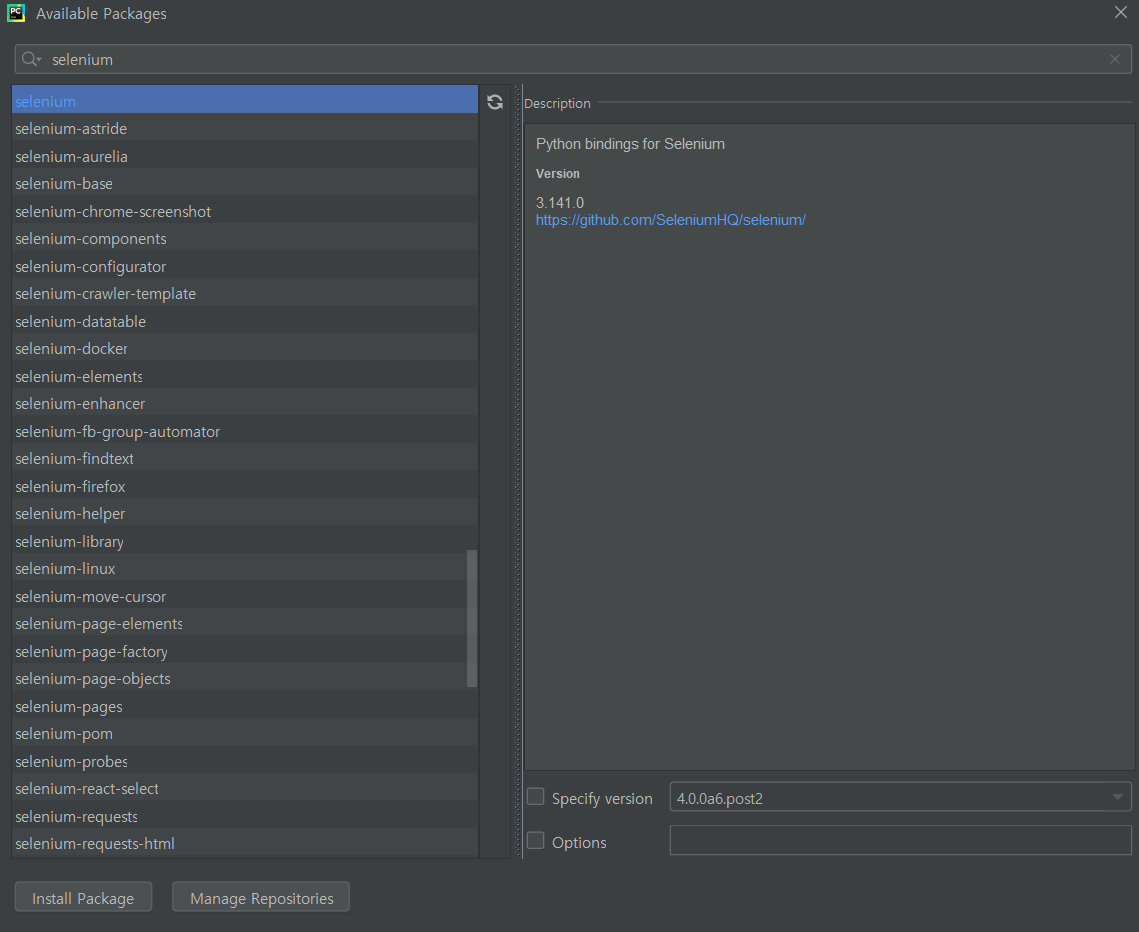1139x932 pixels.
Task: Open the version dropdown showing 4.0.0a6.post2
Action: coord(900,797)
